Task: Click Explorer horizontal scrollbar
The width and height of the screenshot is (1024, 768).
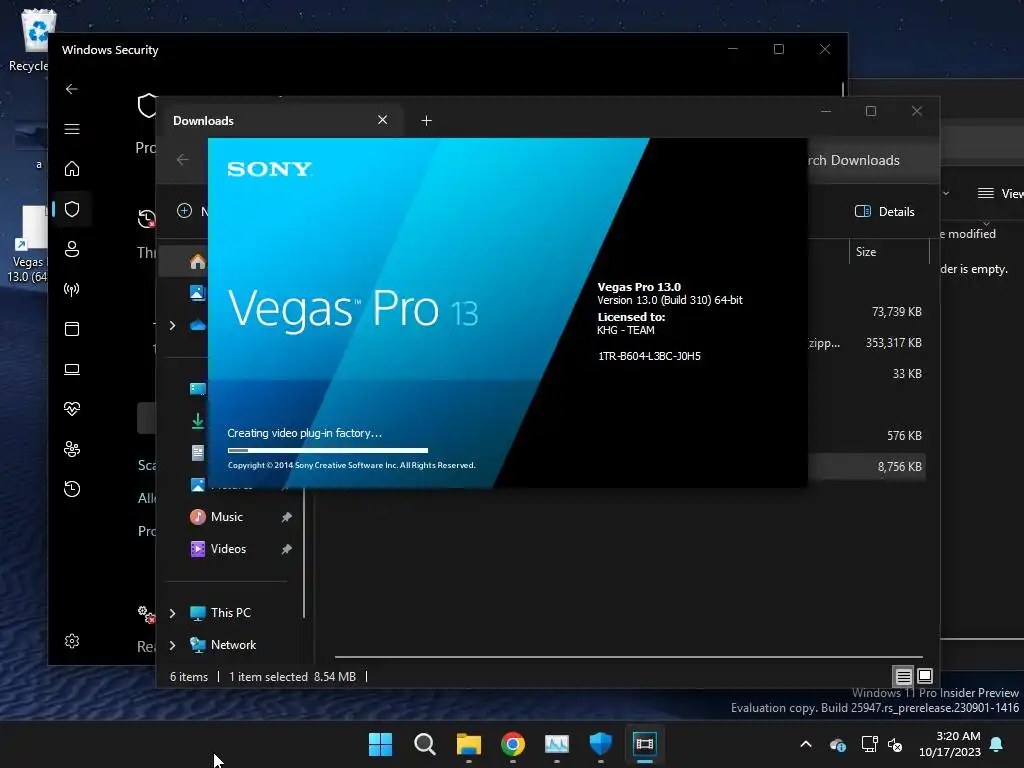Action: 628,657
